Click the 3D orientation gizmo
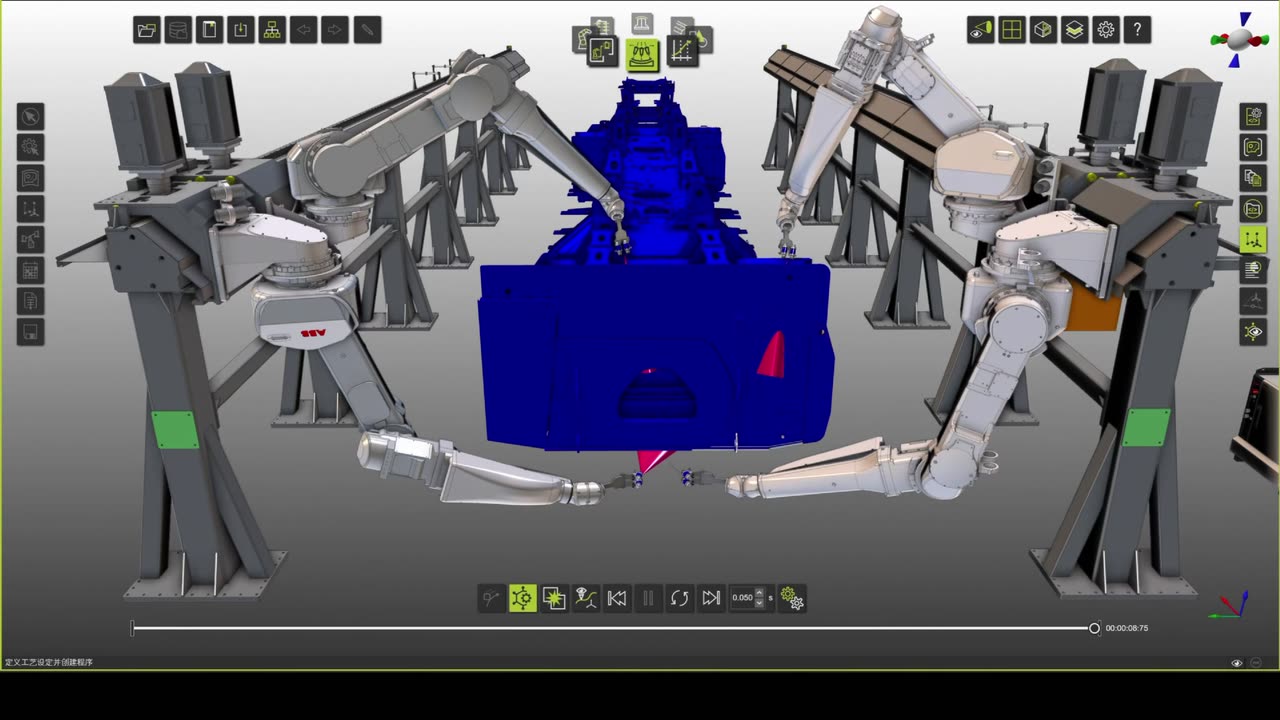1280x720 pixels. 1240,40
